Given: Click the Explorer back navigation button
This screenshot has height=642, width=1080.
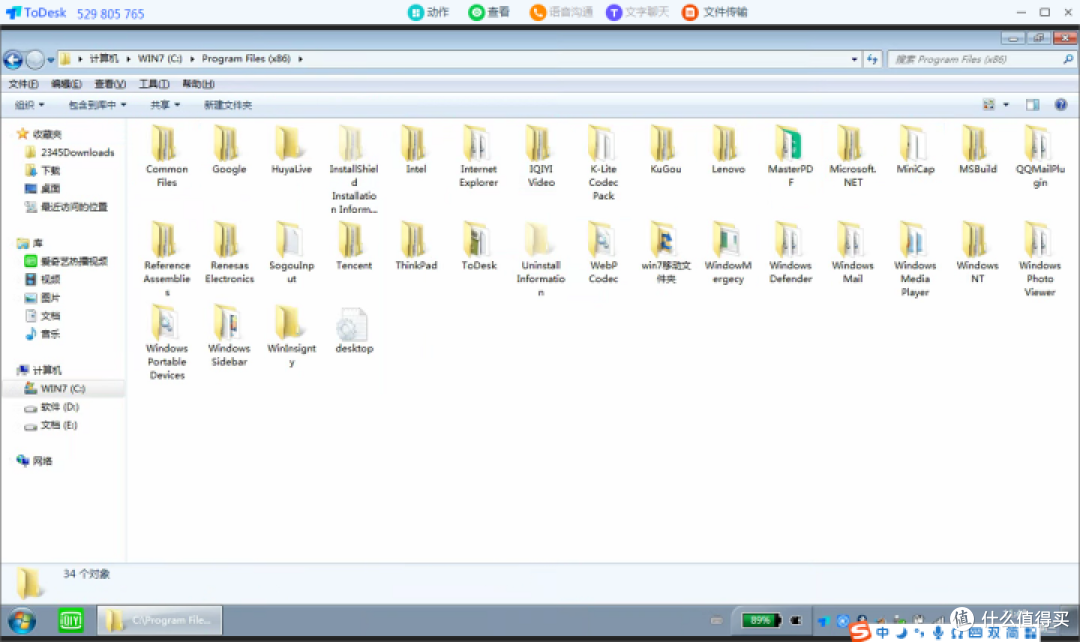Looking at the screenshot, I should click(12, 59).
